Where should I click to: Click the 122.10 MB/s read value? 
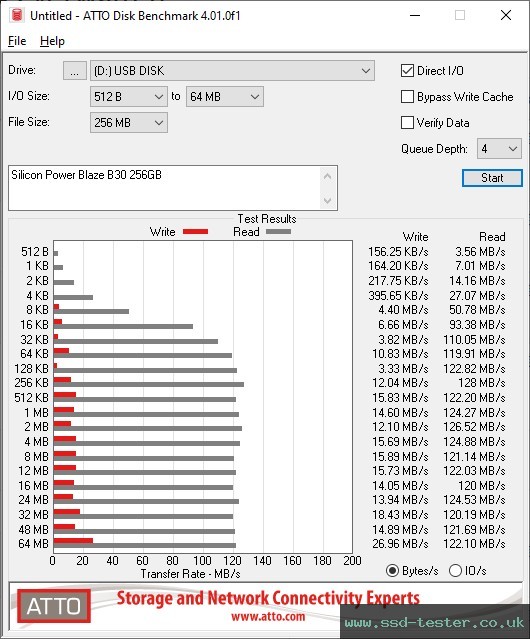click(x=475, y=544)
